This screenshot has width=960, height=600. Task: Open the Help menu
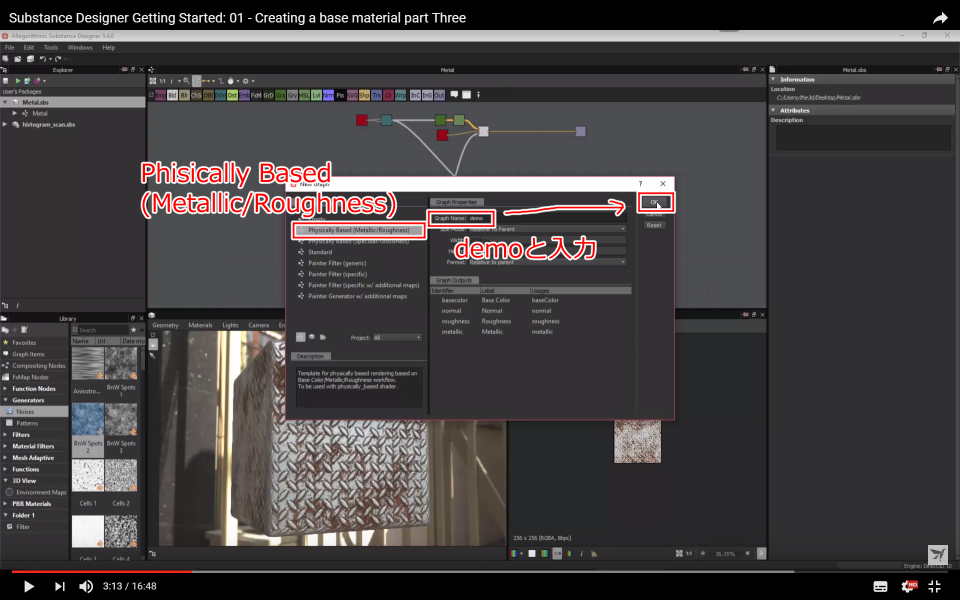(x=108, y=47)
